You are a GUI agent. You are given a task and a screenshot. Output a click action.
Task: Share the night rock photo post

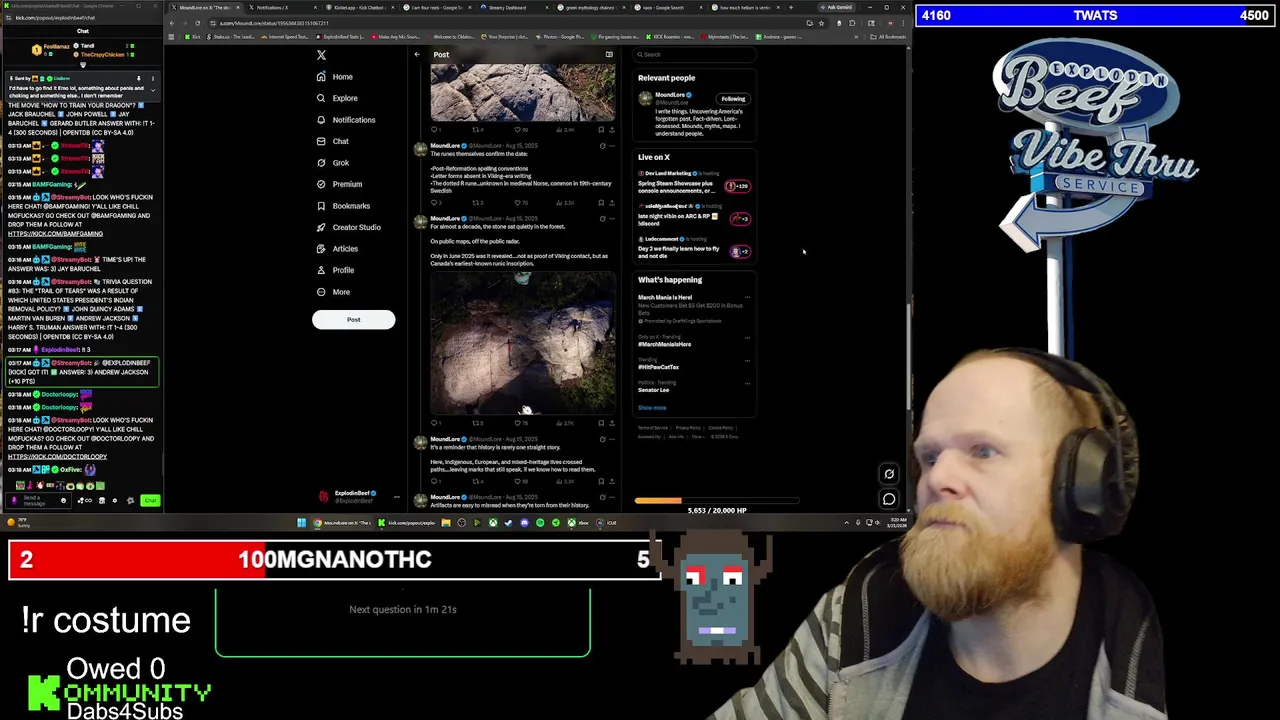click(612, 423)
